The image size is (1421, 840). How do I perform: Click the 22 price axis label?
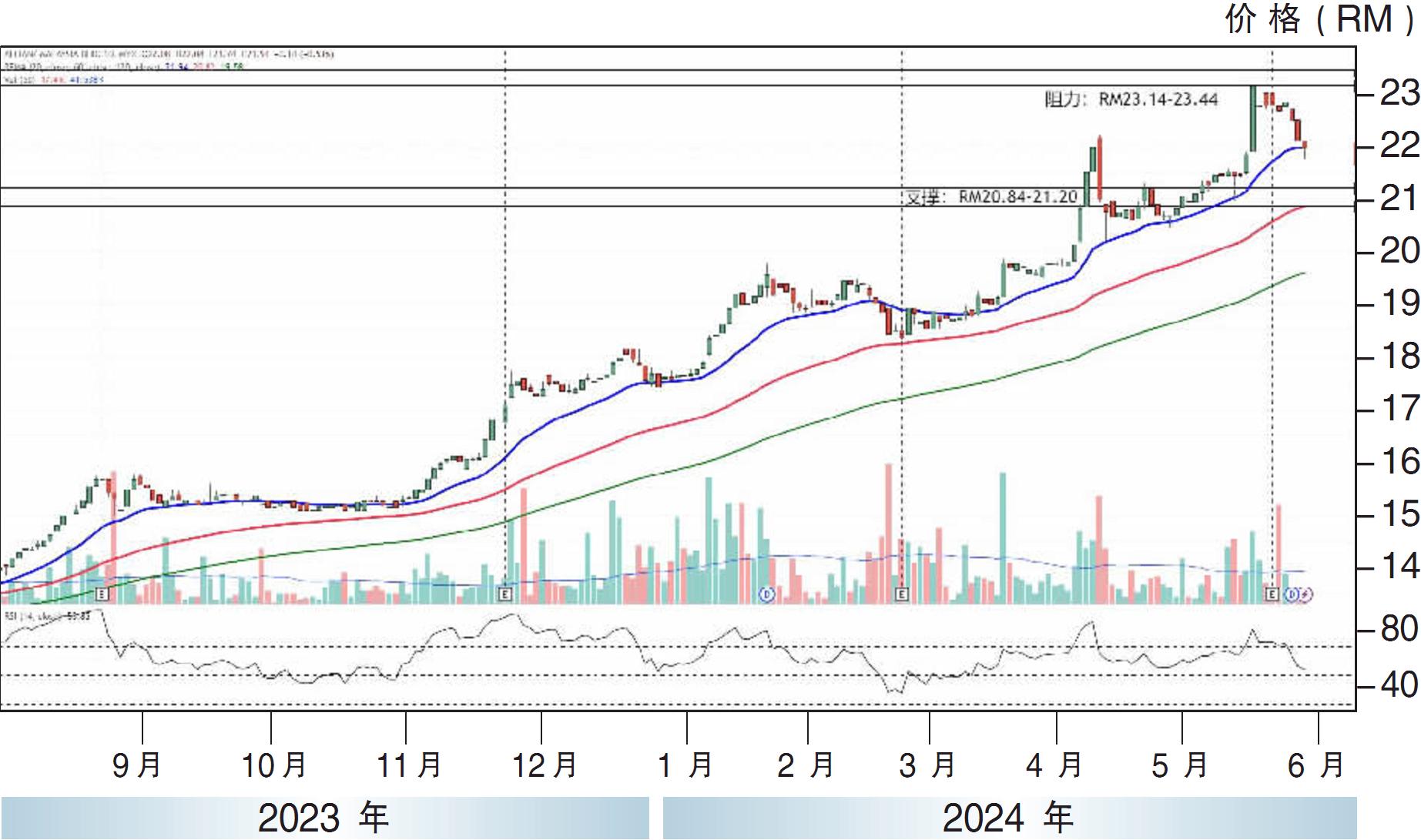1399,146
